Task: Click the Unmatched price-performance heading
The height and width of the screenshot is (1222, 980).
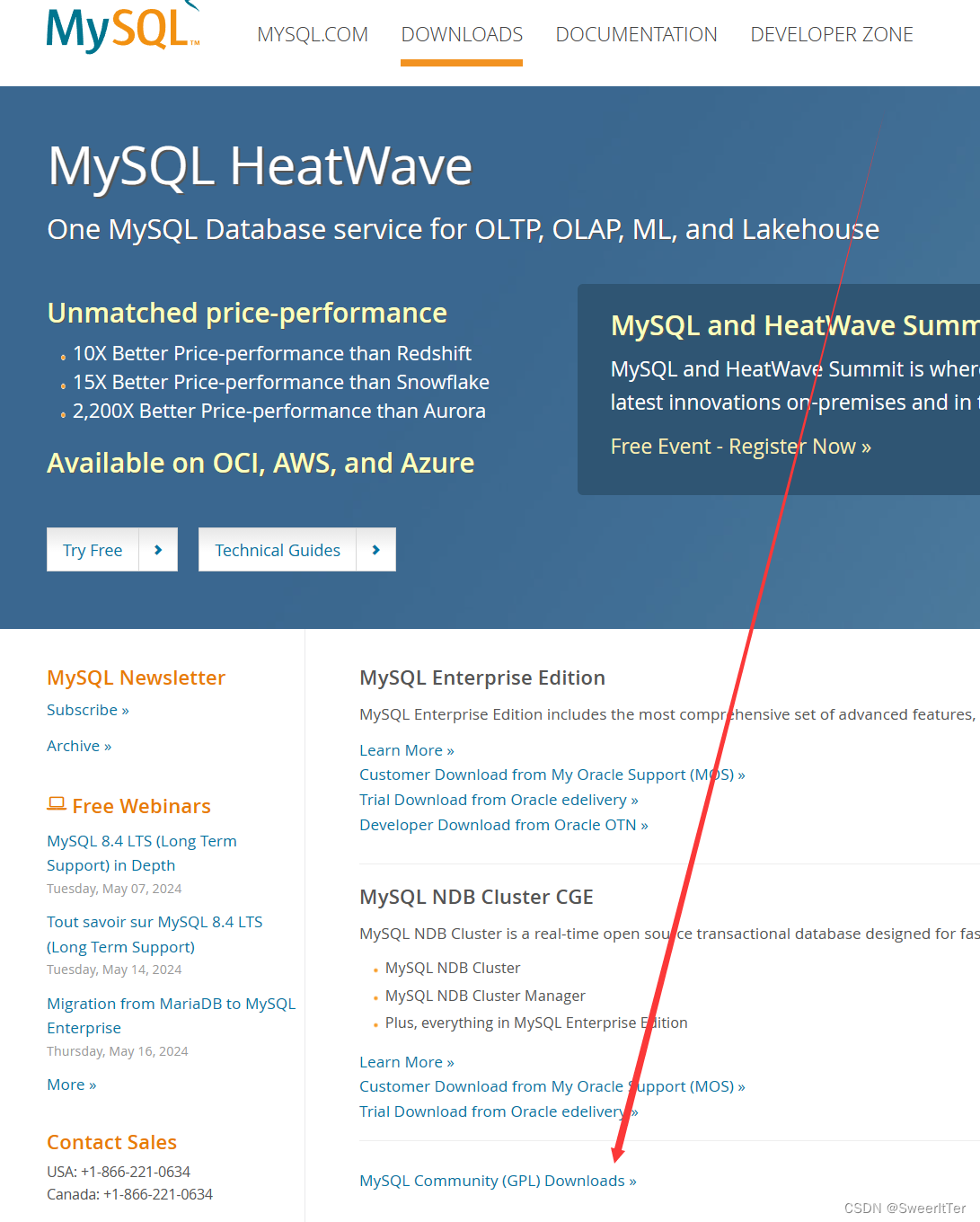Action: (247, 313)
